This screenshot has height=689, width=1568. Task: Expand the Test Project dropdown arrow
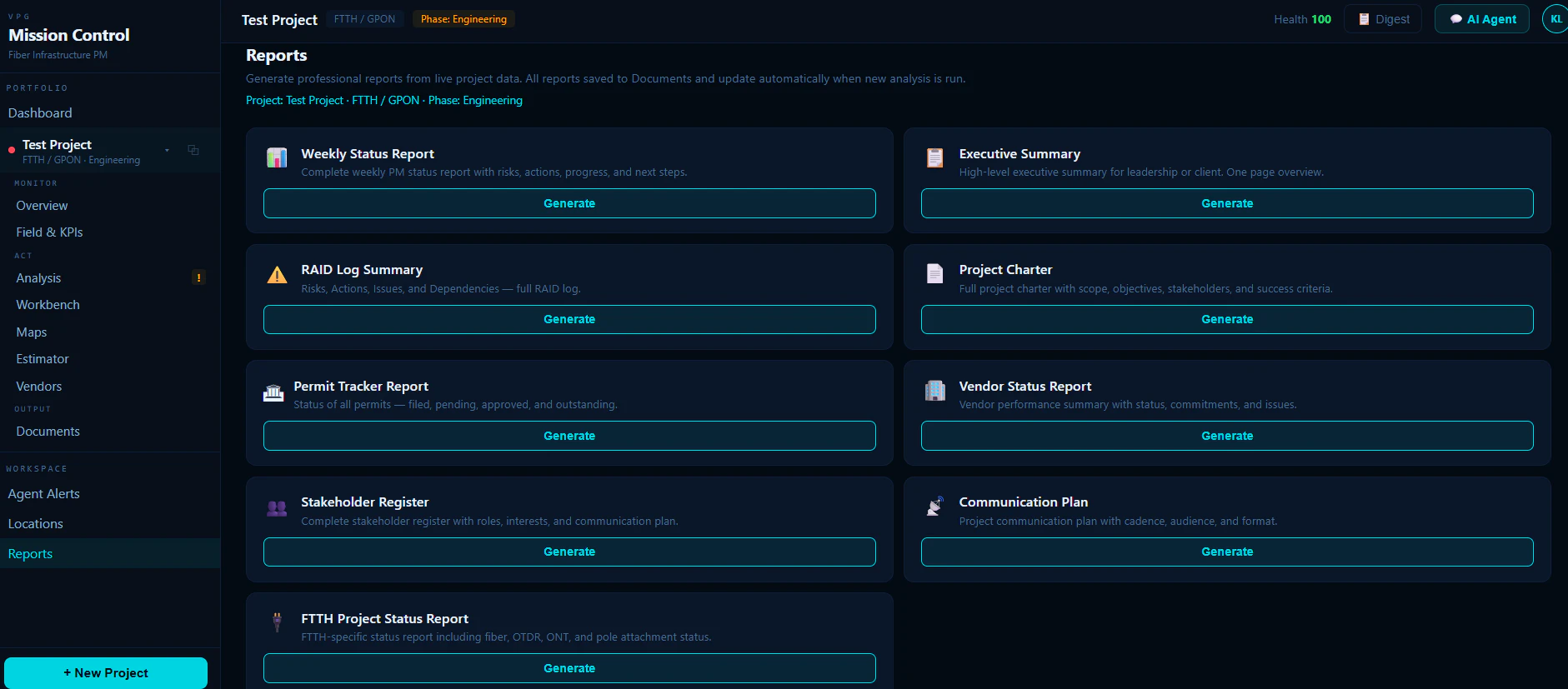pyautogui.click(x=168, y=150)
